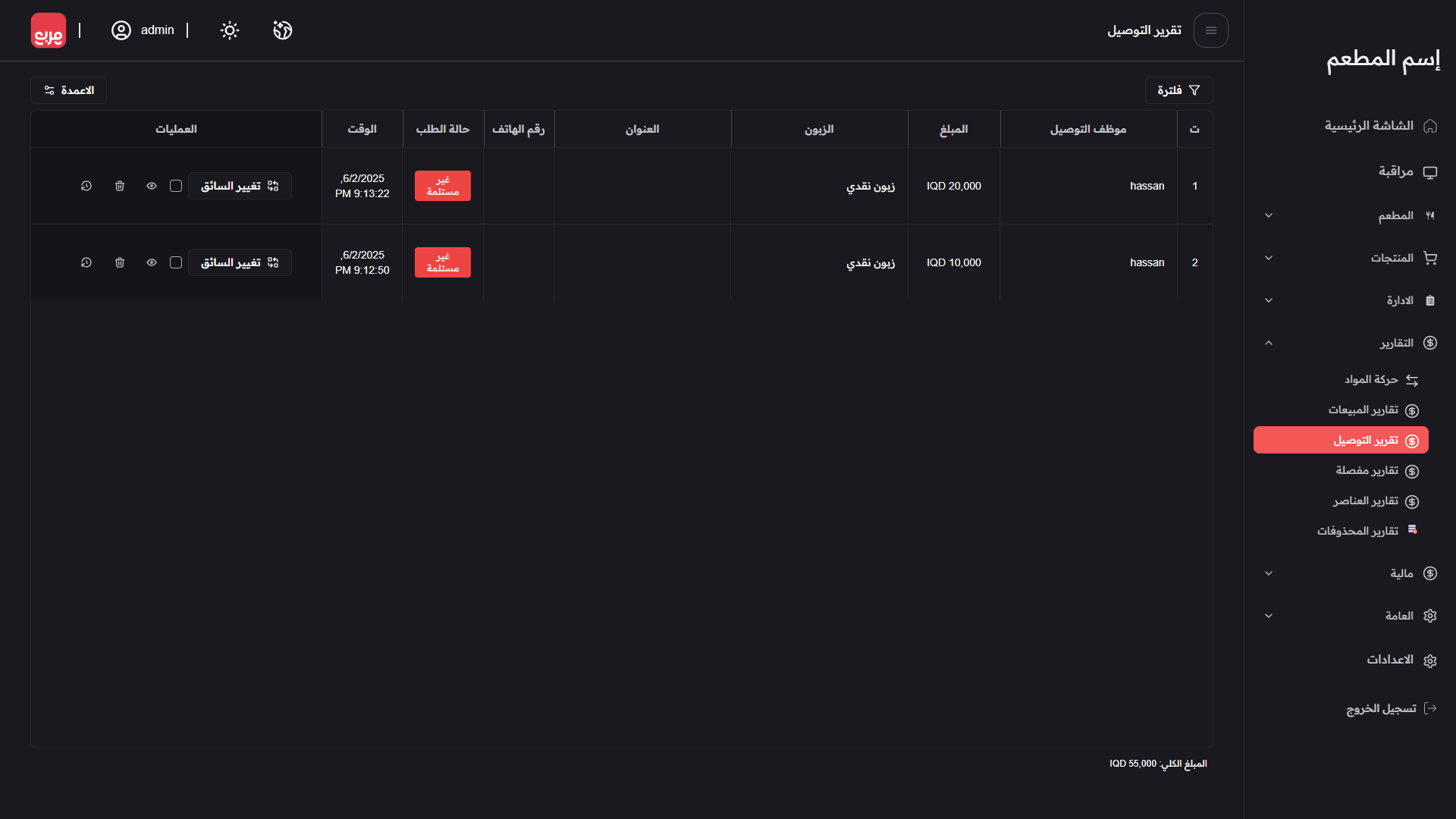Open the hamburger menu button
The image size is (1456, 819).
click(1210, 30)
